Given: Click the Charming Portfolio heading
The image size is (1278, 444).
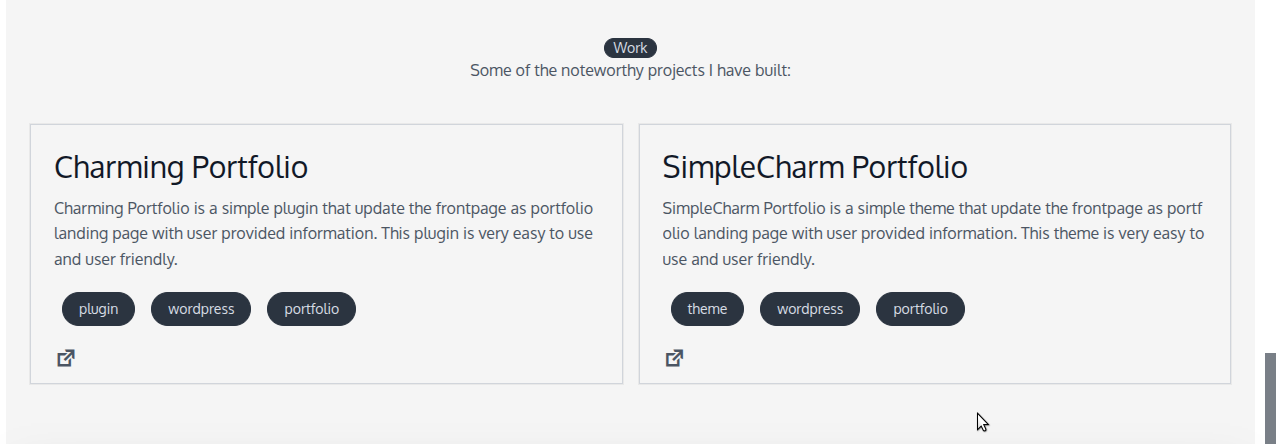Looking at the screenshot, I should pos(181,167).
